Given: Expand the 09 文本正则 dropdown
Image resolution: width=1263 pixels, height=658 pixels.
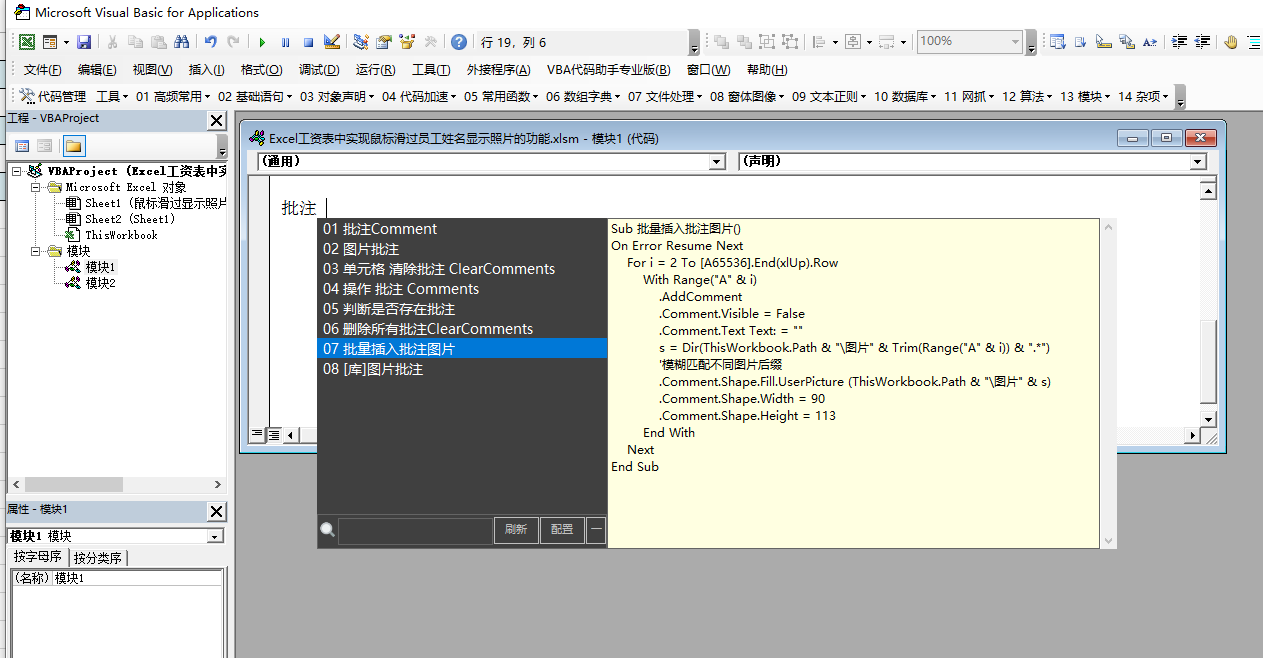Looking at the screenshot, I should pos(829,96).
